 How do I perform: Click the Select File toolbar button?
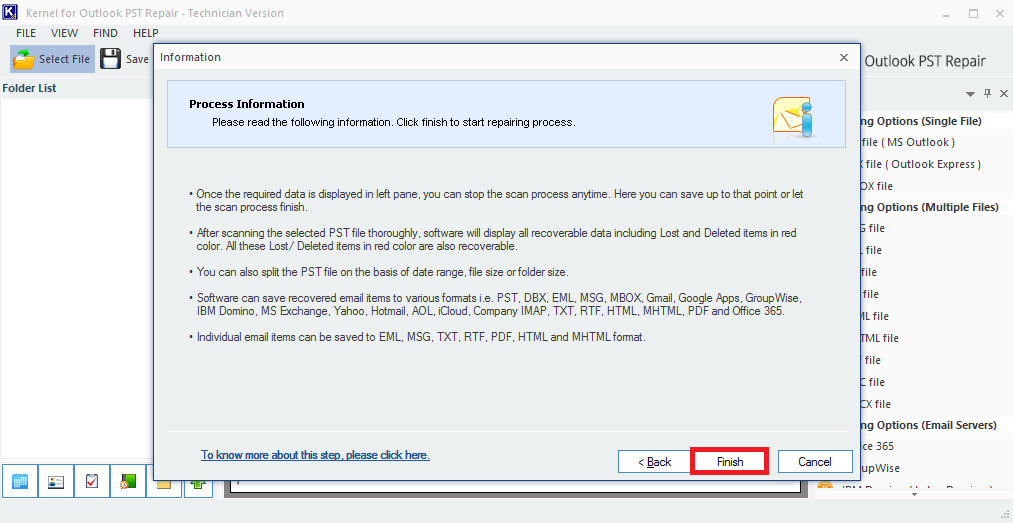(x=52, y=59)
